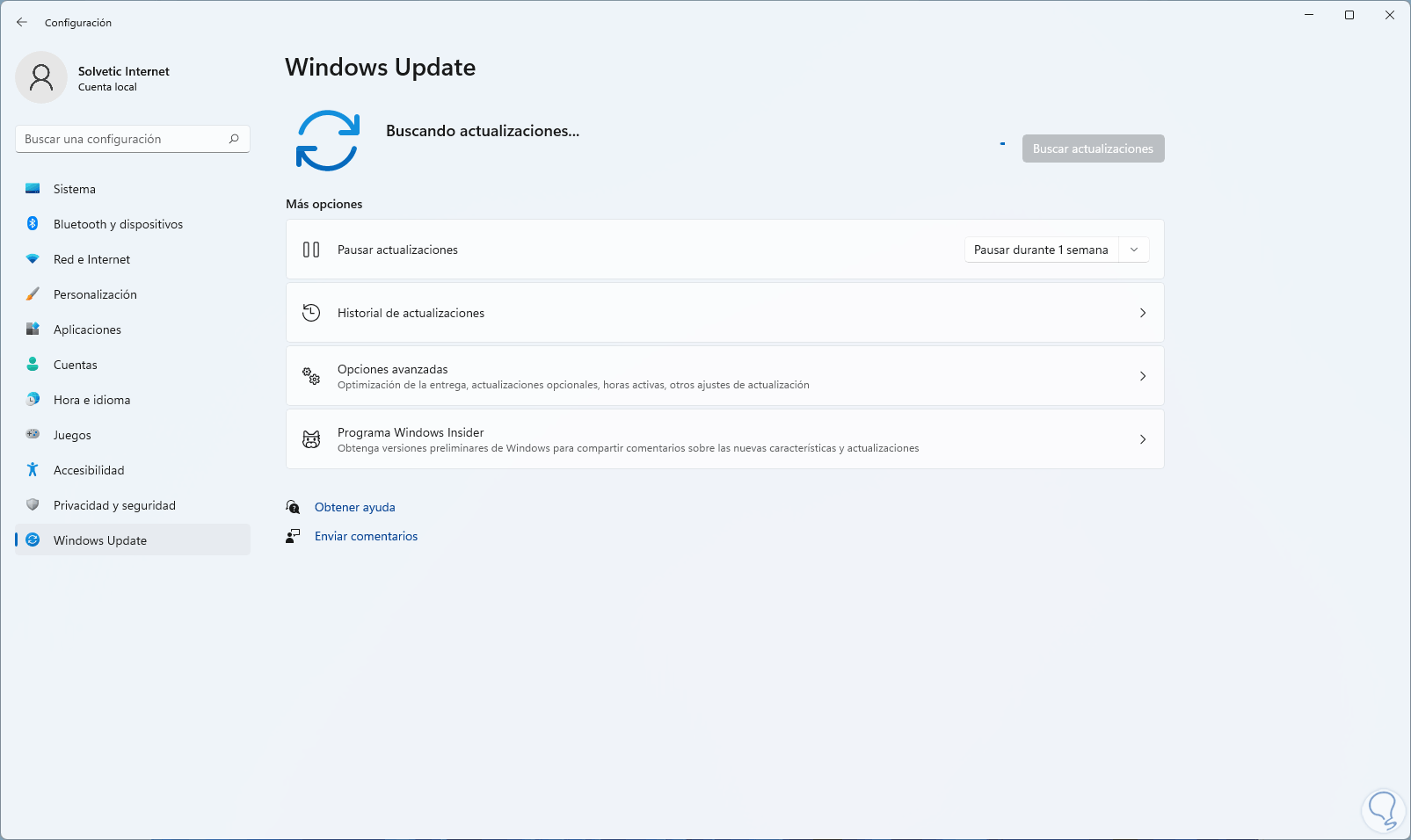This screenshot has width=1411, height=840.
Task: Click the Windows Update page heading
Action: click(x=381, y=68)
